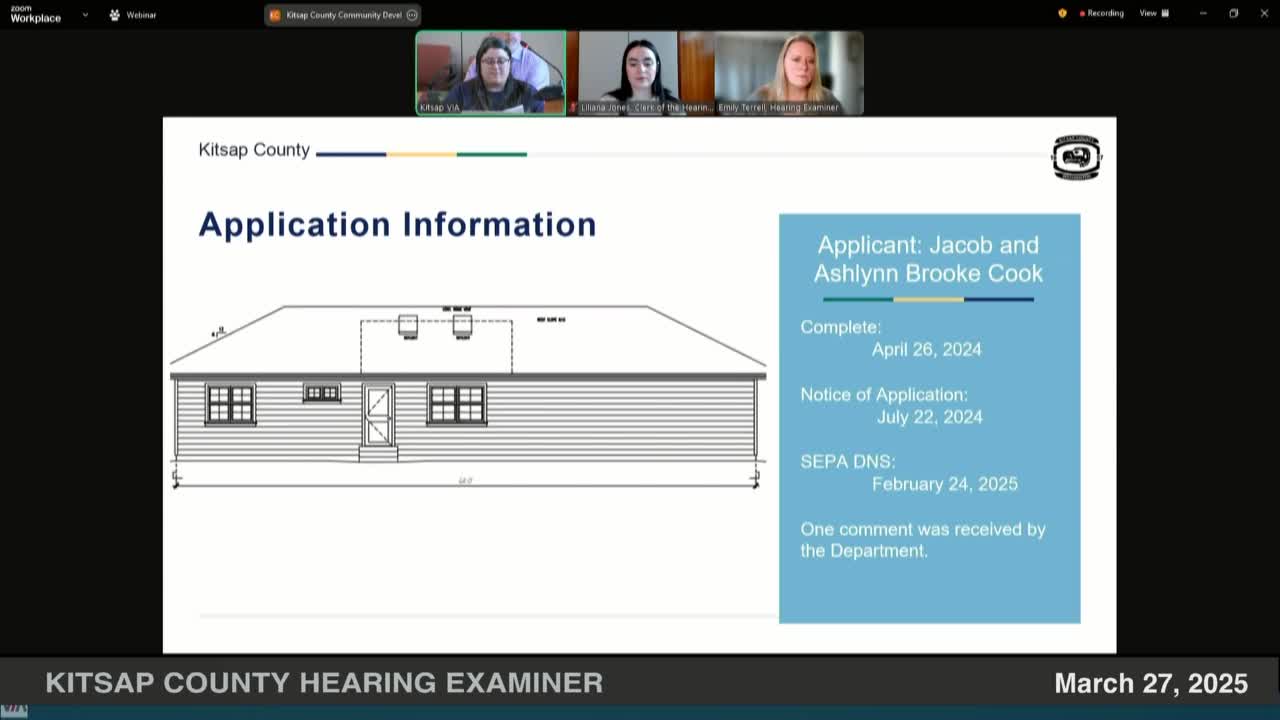
Task: Restore down the Zoom window
Action: click(x=1233, y=14)
